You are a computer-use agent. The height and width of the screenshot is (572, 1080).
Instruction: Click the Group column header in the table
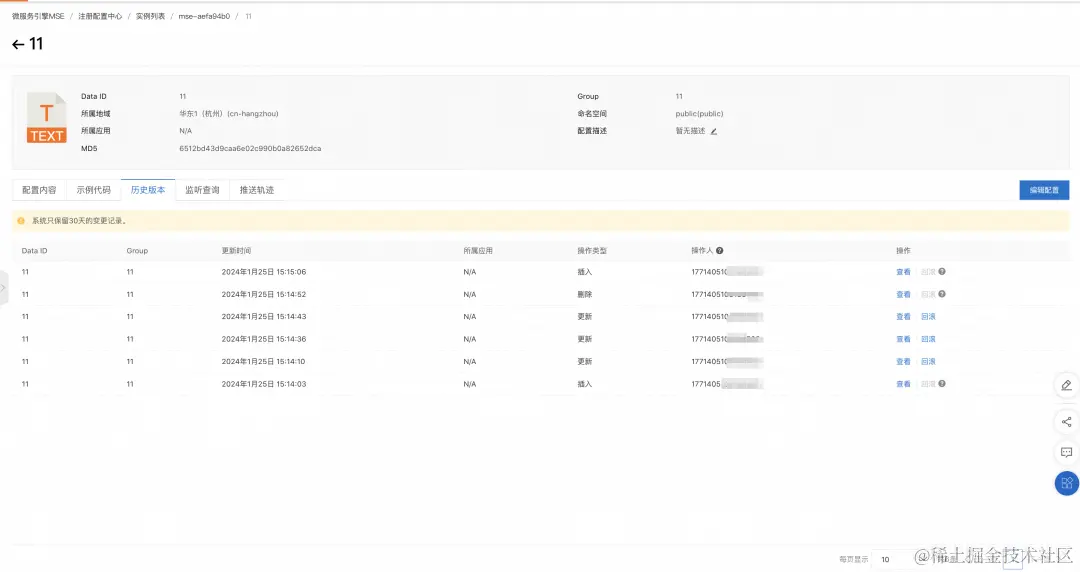tap(137, 251)
